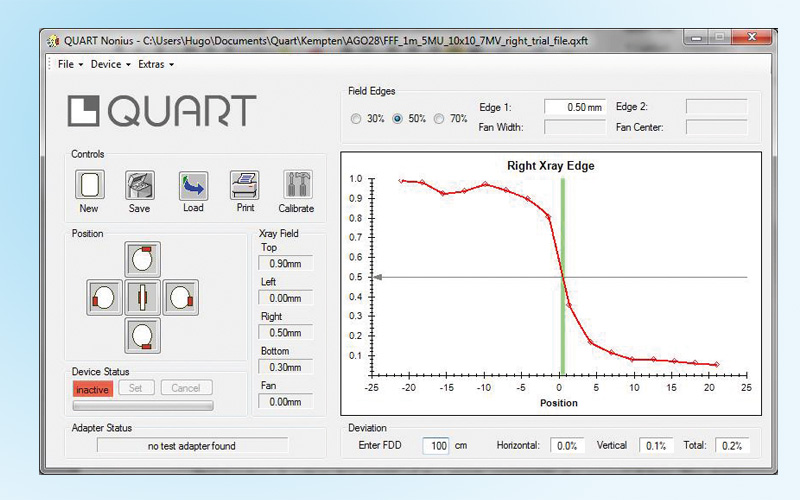This screenshot has width=800, height=500.
Task: Click the 'no test adapter found' status
Action: (x=192, y=445)
